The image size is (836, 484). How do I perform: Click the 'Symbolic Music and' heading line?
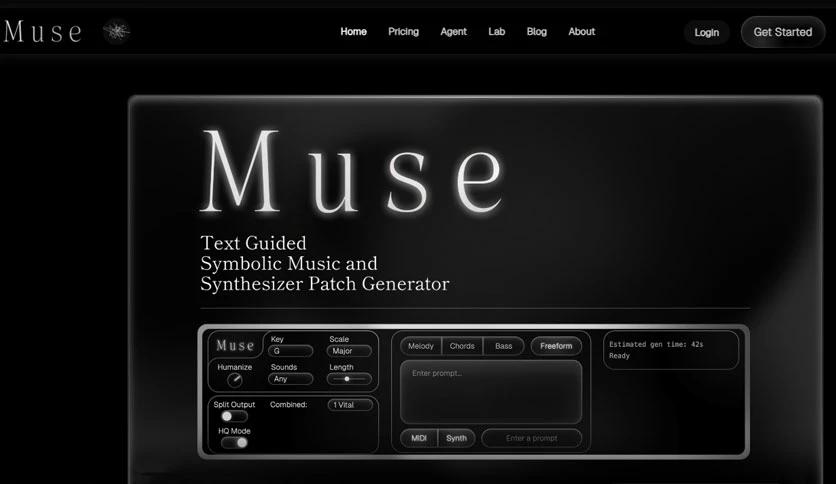pos(289,263)
